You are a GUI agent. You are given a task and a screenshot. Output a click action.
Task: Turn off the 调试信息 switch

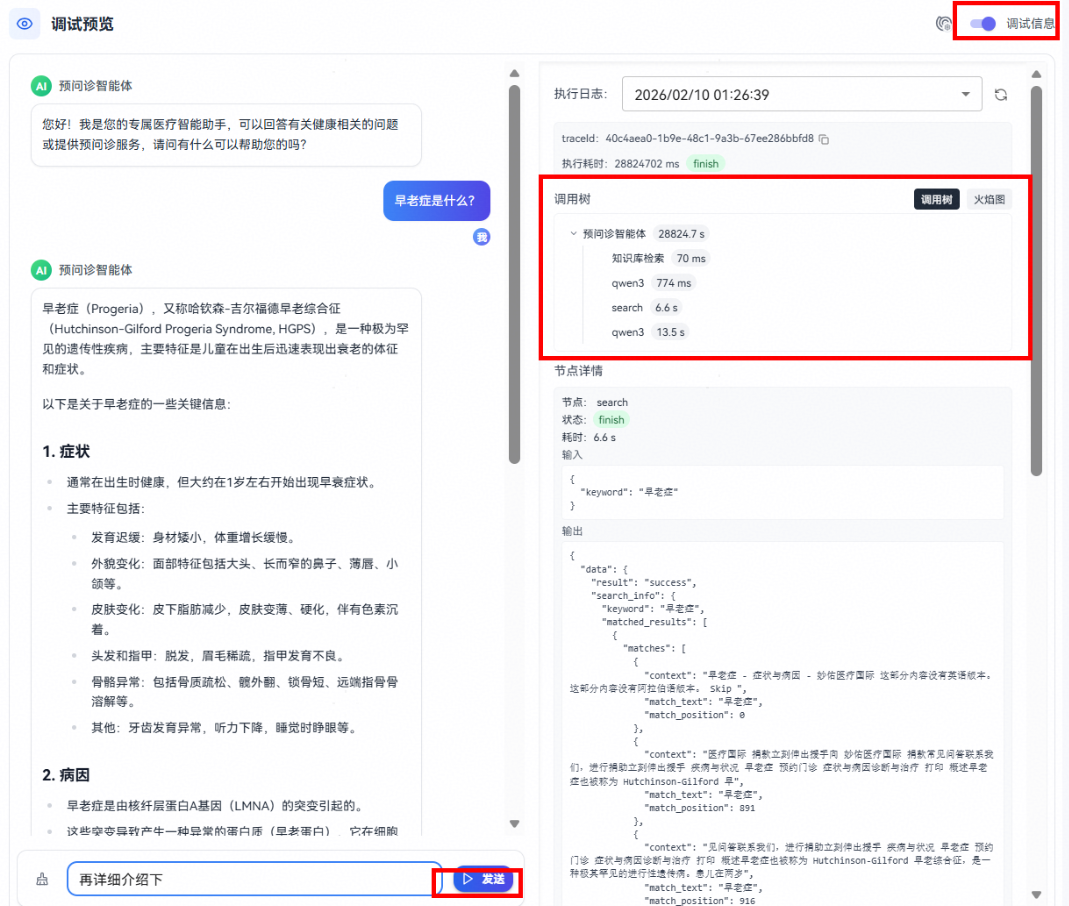click(x=984, y=24)
